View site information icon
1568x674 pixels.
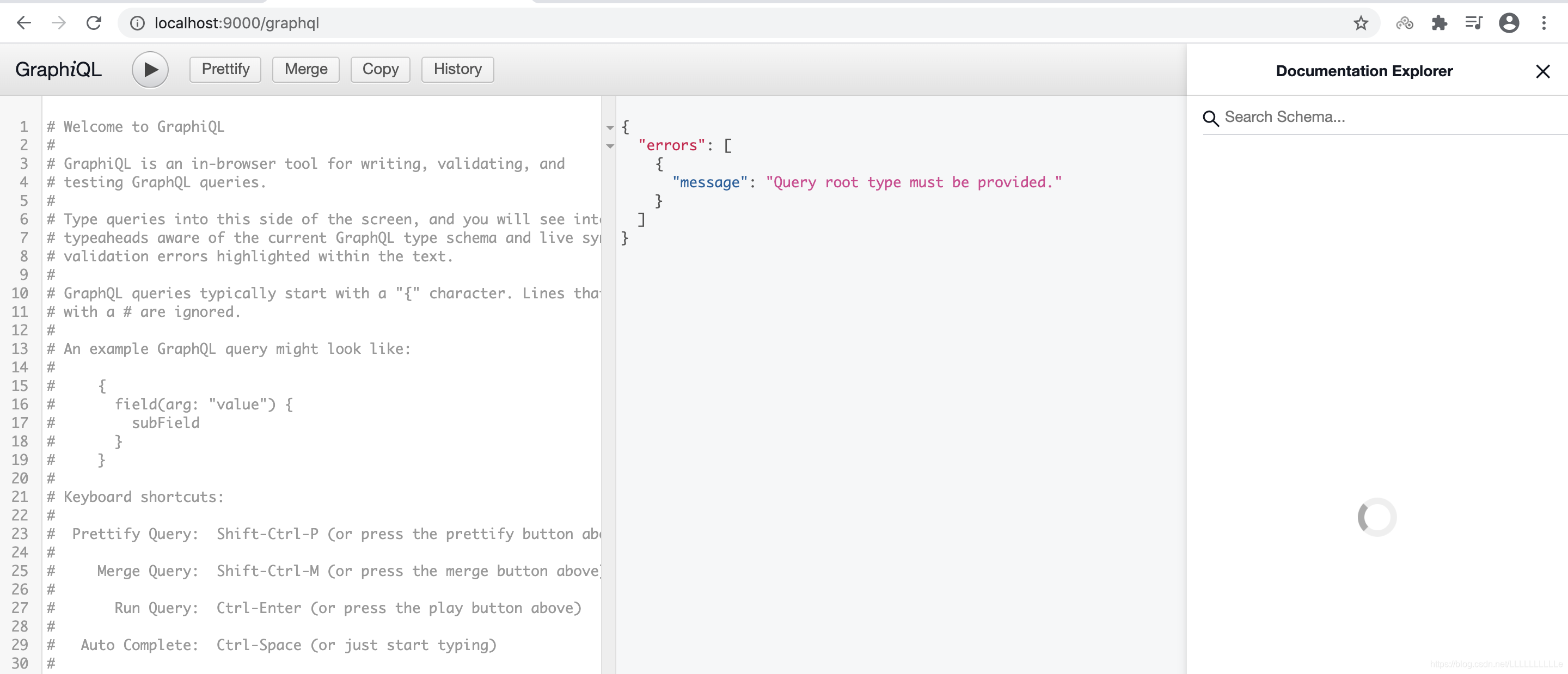tap(138, 23)
